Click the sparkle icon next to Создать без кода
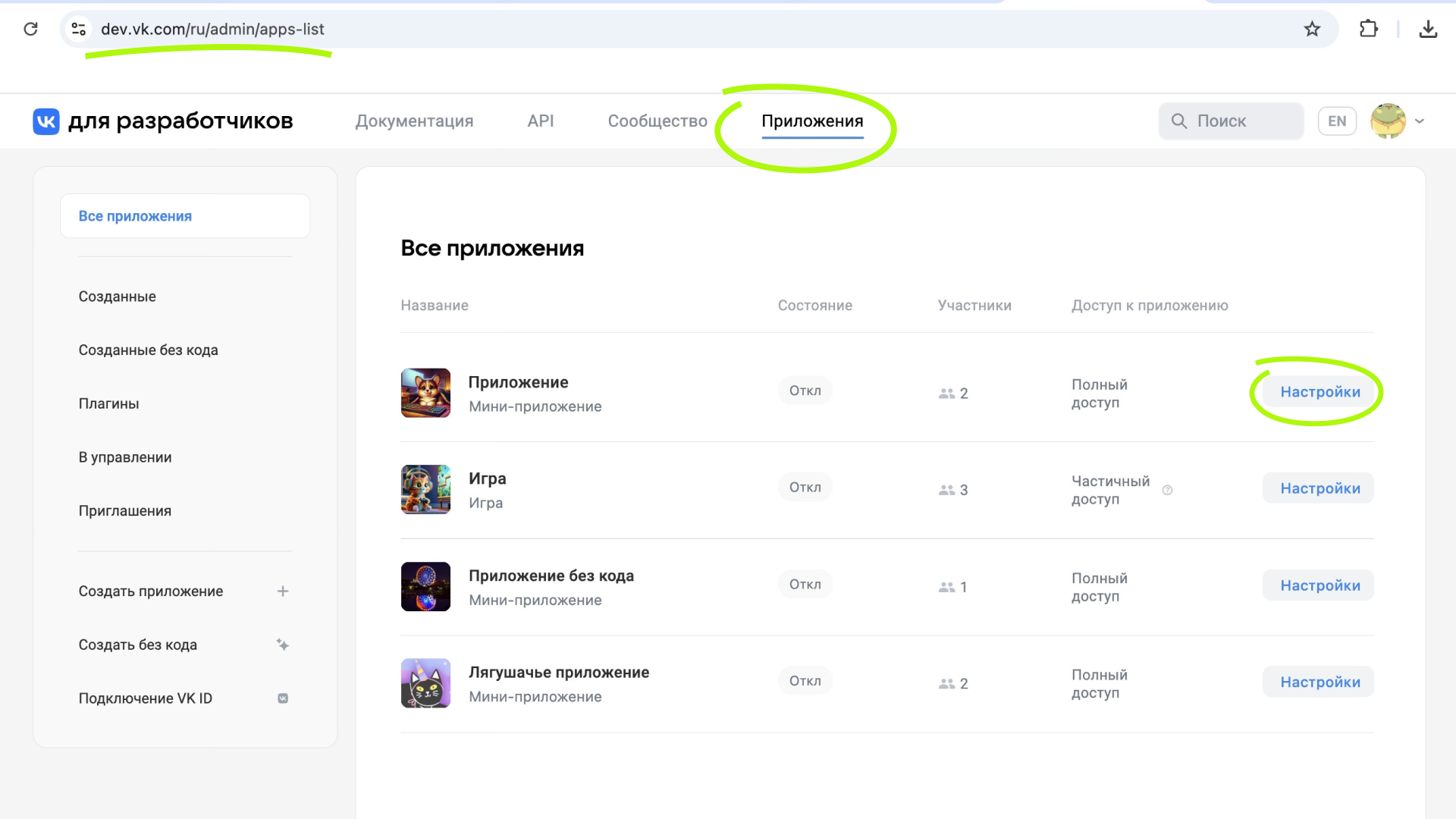1456x819 pixels. coord(283,645)
